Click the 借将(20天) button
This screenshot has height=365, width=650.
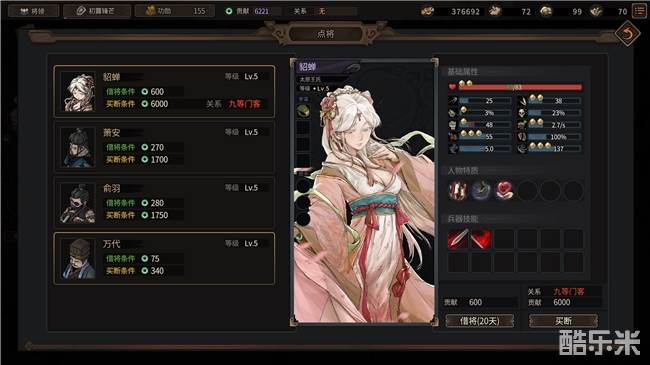coord(480,321)
